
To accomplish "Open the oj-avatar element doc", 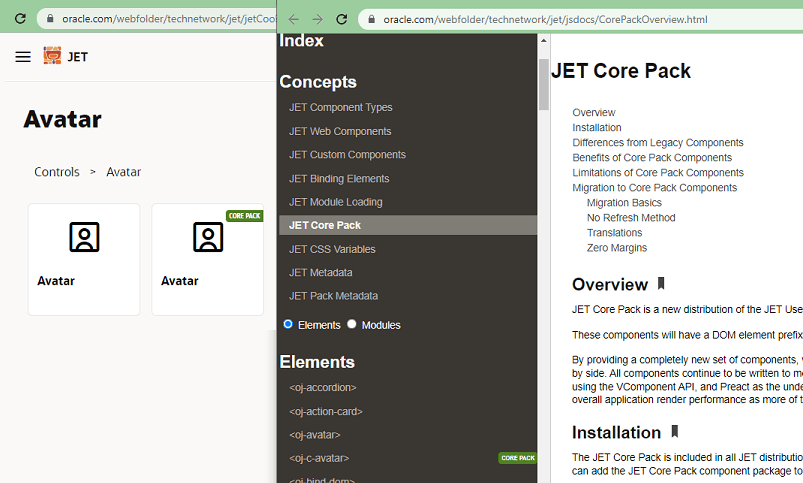I will point(314,435).
